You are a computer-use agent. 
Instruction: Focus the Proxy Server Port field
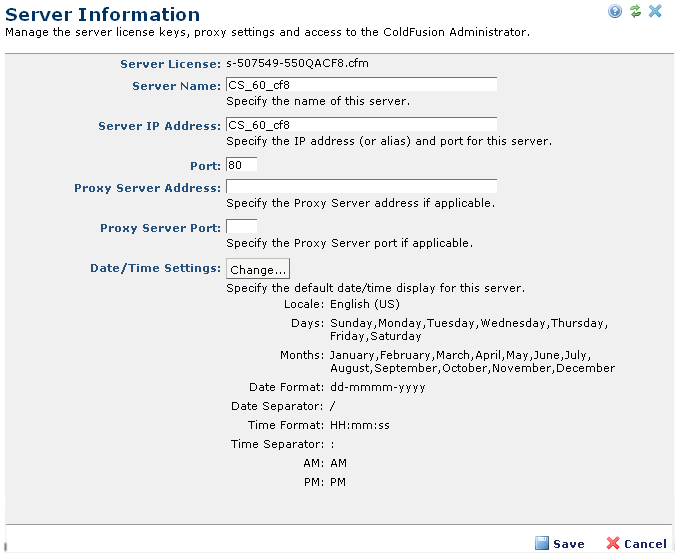coord(241,227)
